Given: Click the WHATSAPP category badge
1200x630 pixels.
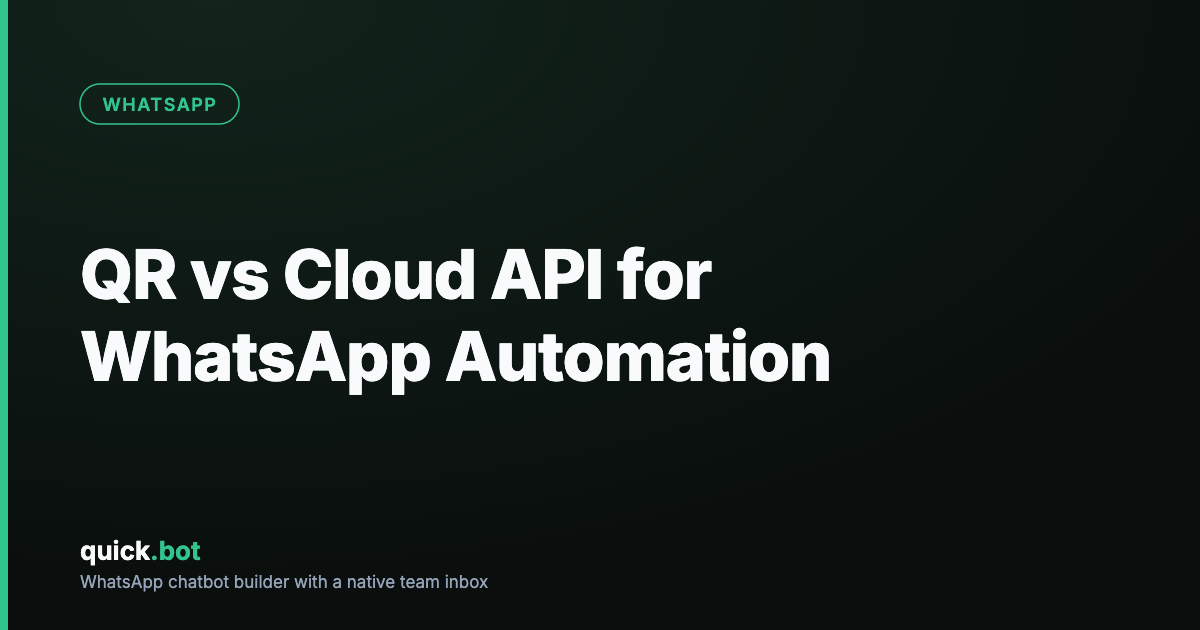Looking at the screenshot, I should click(159, 105).
